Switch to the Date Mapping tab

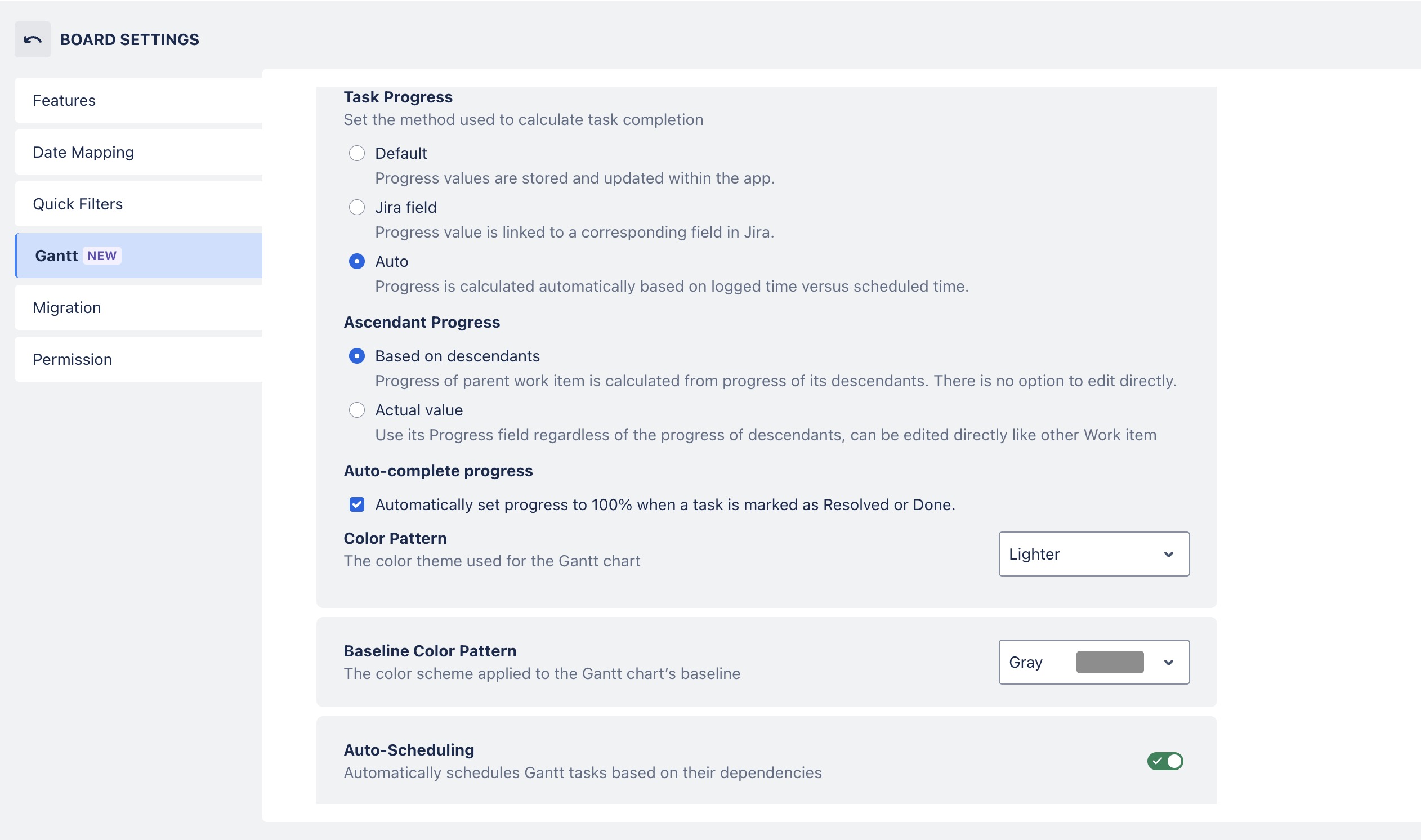pos(138,152)
